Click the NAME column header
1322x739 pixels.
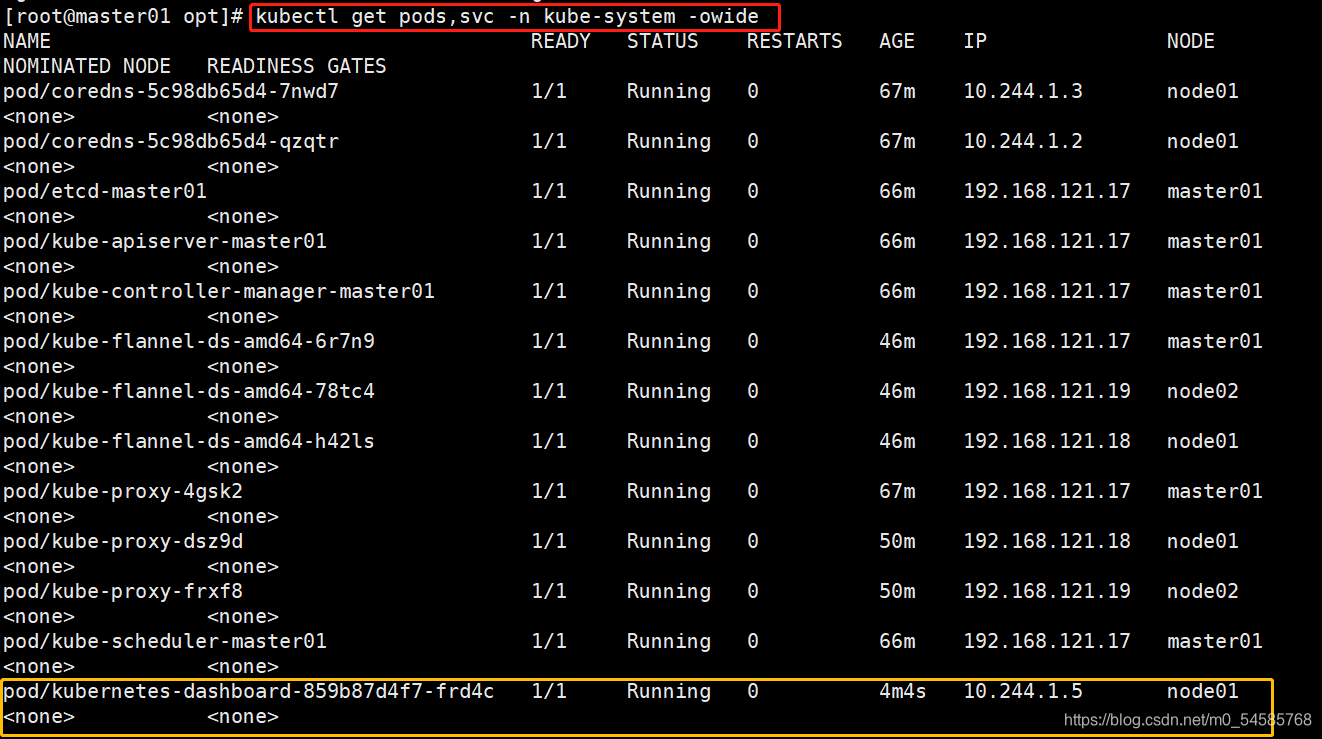pyautogui.click(x=27, y=41)
